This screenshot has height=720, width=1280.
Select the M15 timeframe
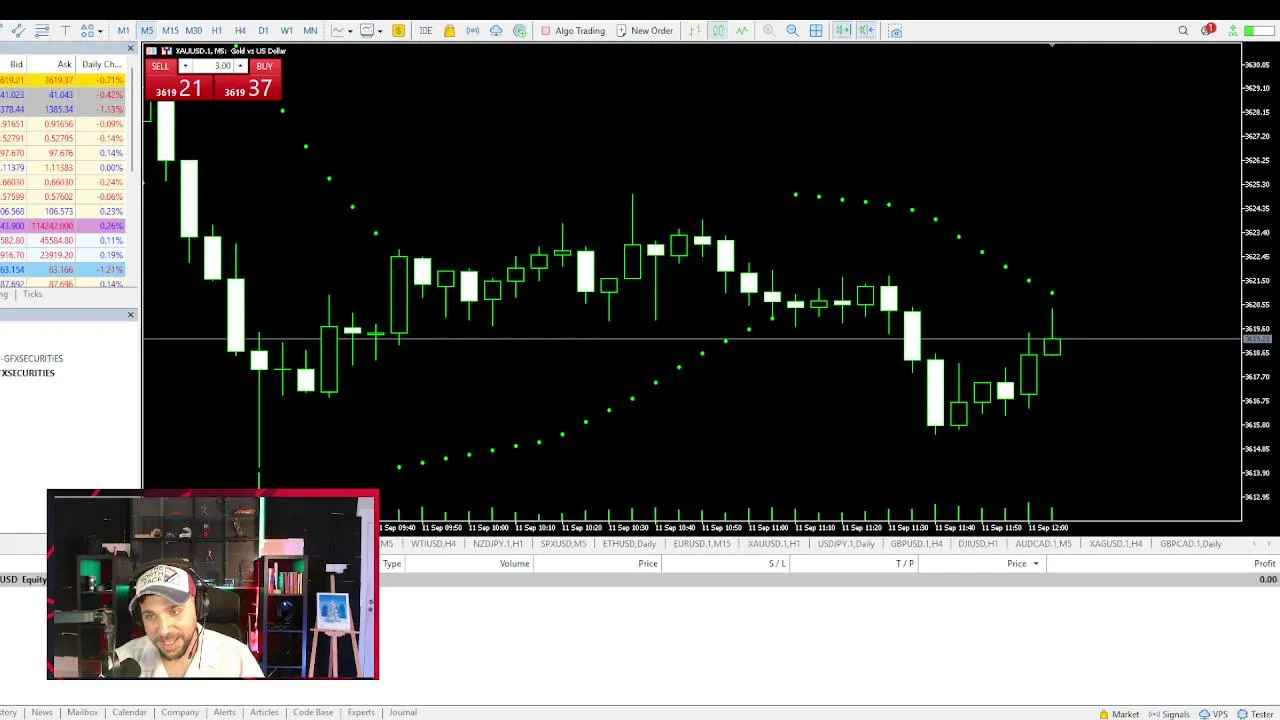(x=170, y=31)
